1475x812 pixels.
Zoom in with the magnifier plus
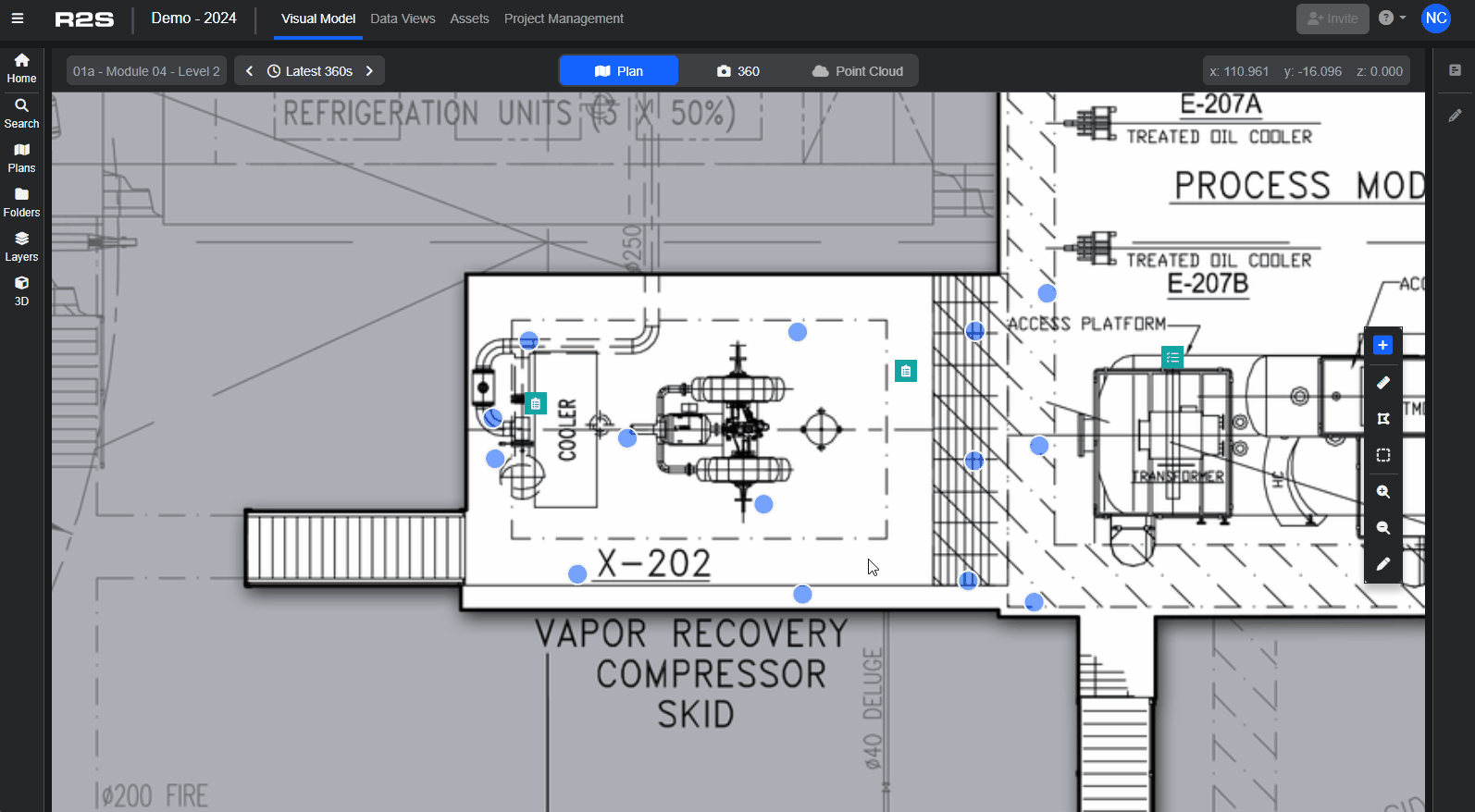[1382, 492]
